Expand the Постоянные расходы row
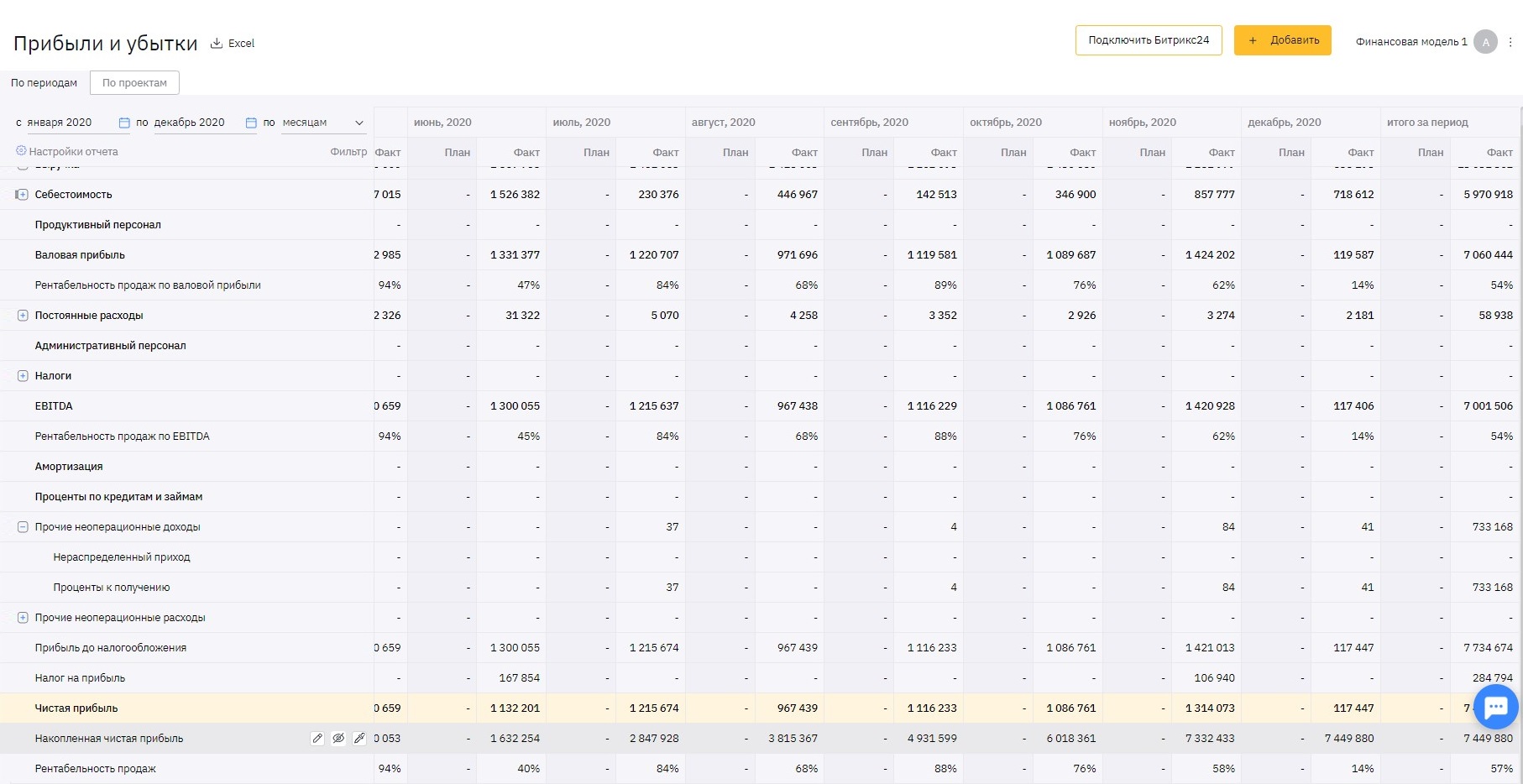Screen dimensions: 1523x784 tap(23, 316)
